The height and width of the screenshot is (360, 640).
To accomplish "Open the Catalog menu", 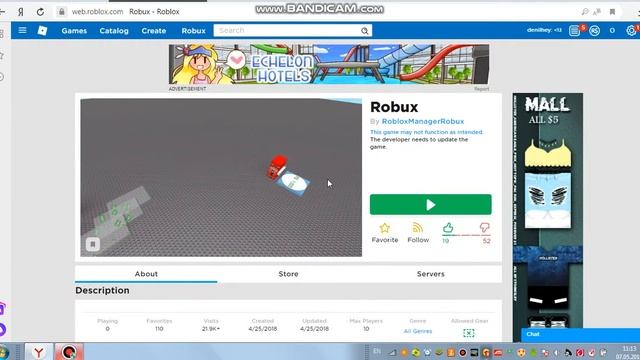I will coord(114,31).
